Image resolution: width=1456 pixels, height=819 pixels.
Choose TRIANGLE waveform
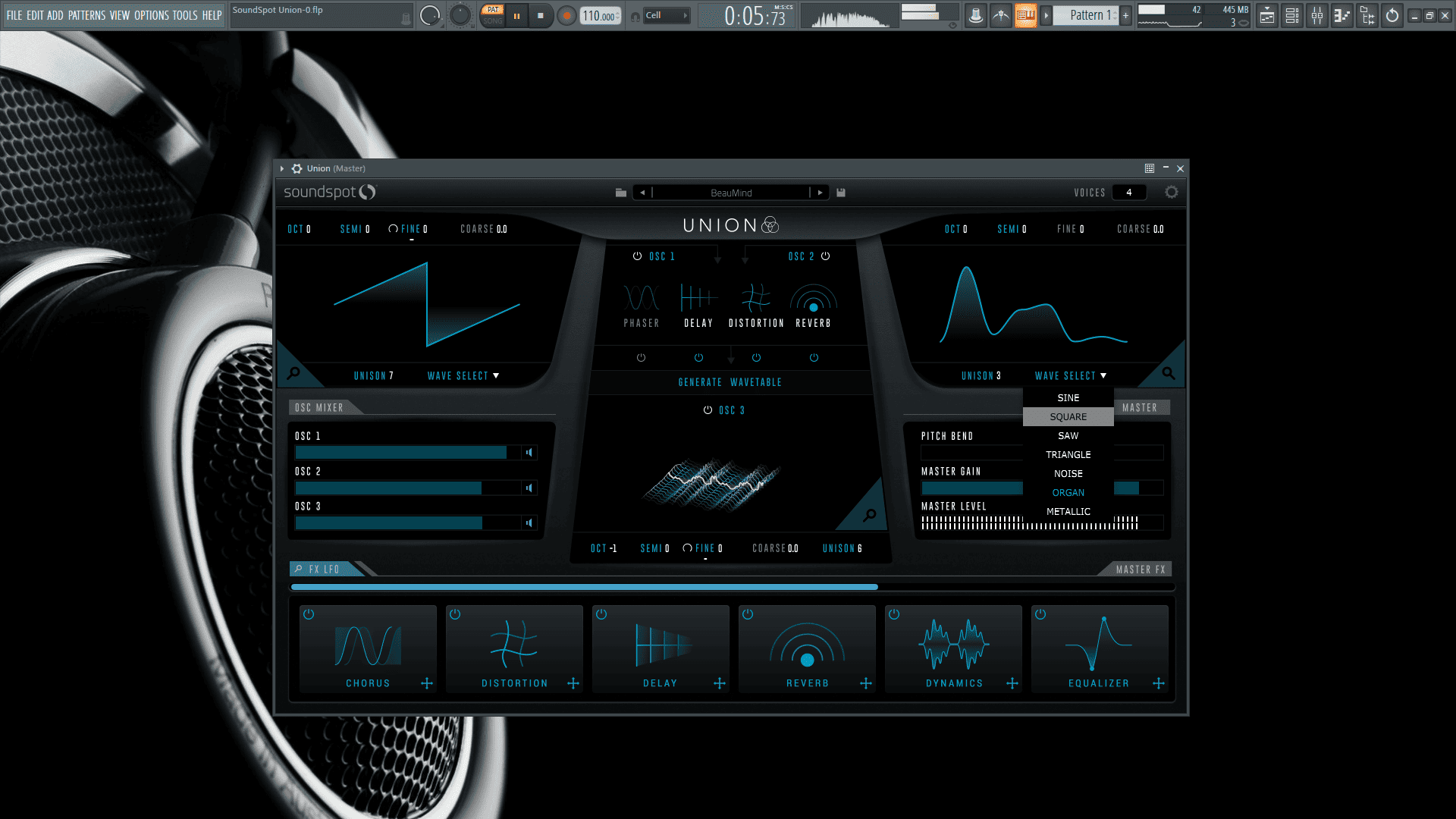tap(1068, 455)
